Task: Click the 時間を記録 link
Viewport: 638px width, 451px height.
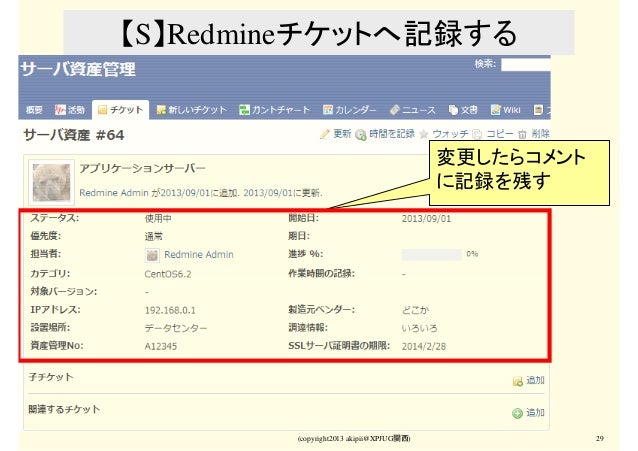Action: tap(392, 134)
